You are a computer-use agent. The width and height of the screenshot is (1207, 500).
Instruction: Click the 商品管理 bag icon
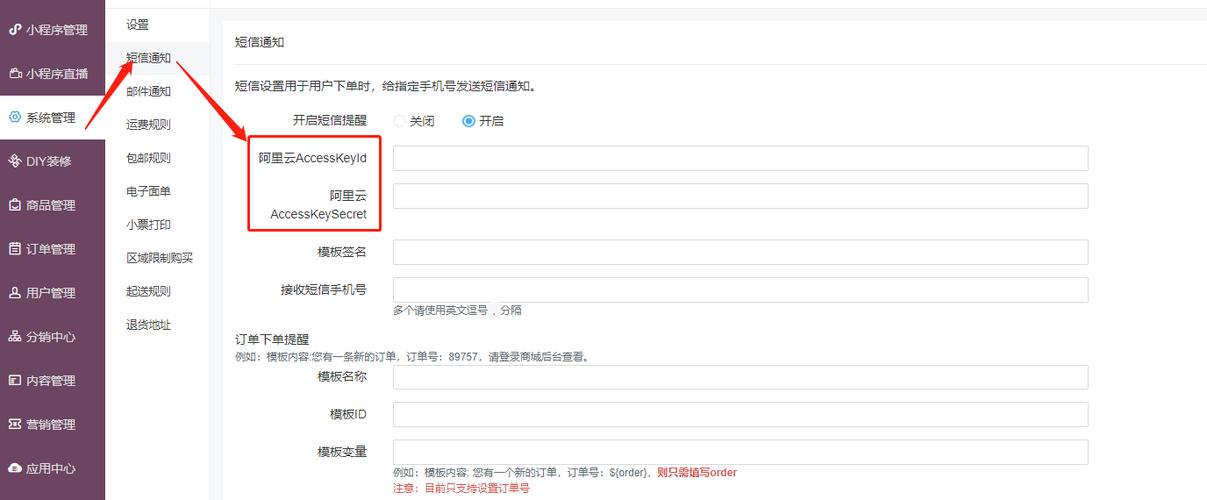click(x=15, y=205)
